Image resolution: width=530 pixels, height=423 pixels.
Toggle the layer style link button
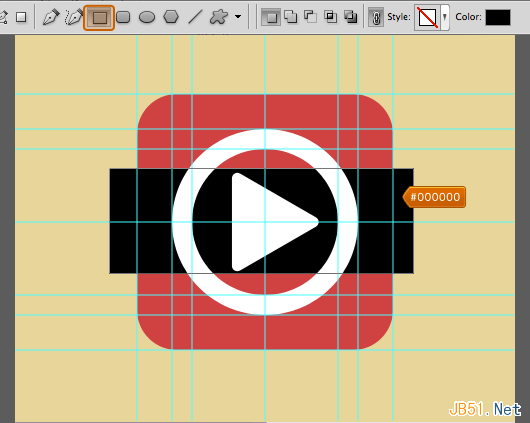coord(376,17)
